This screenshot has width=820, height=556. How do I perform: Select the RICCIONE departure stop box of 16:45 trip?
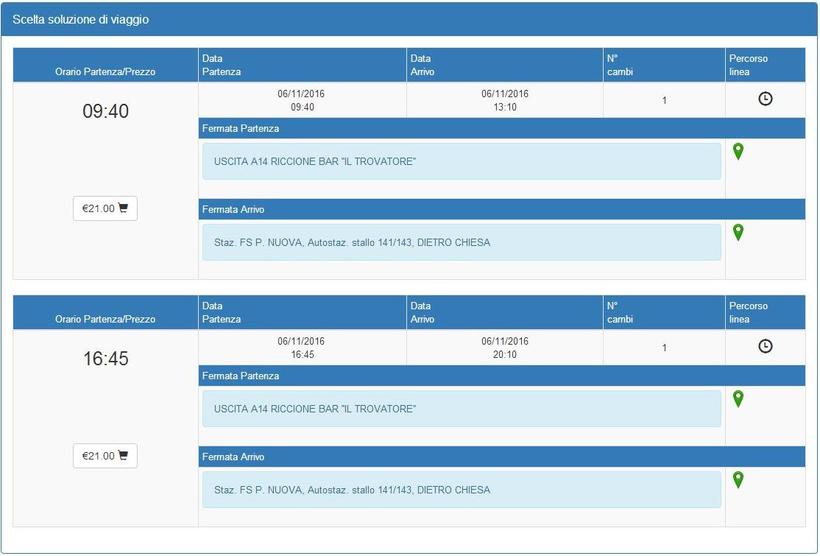(461, 408)
